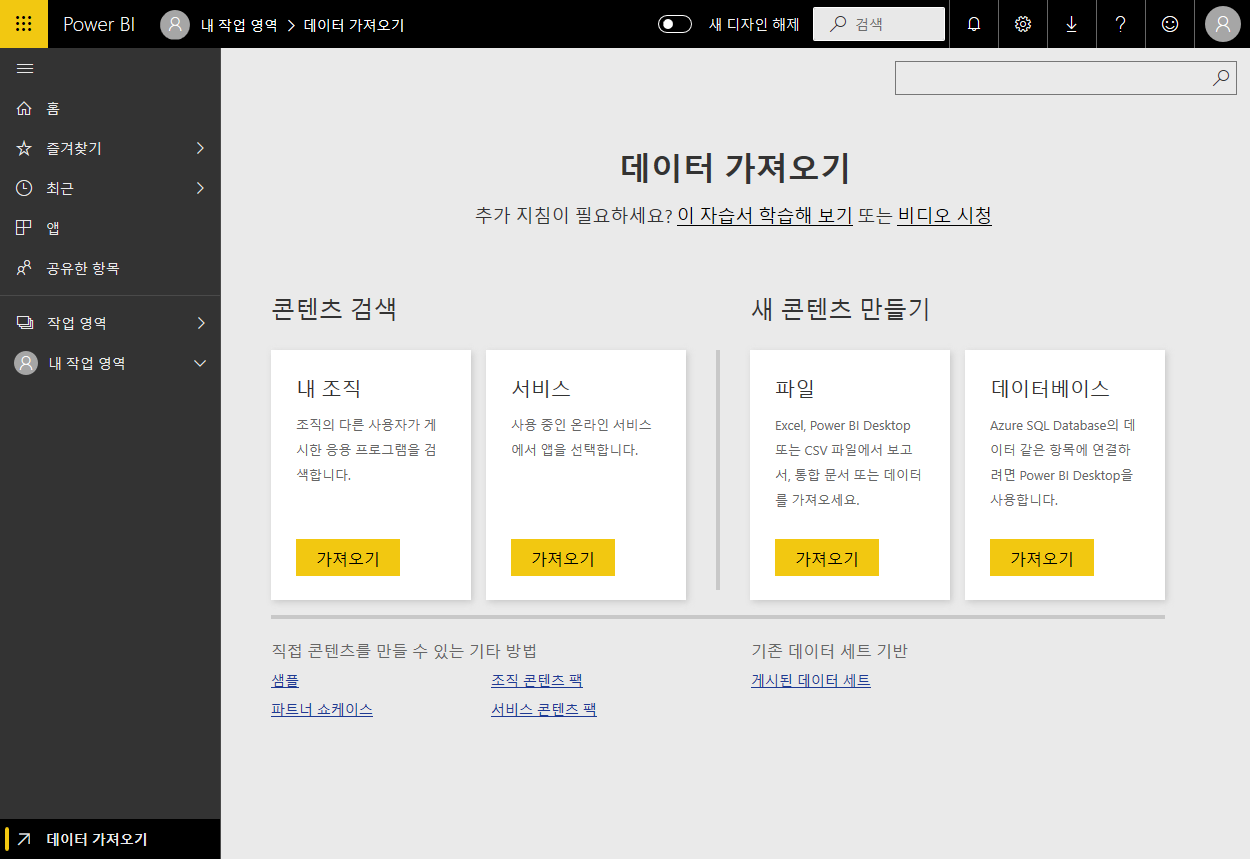The width and height of the screenshot is (1250, 859).
Task: Click the top bar 검색 field
Action: point(879,24)
